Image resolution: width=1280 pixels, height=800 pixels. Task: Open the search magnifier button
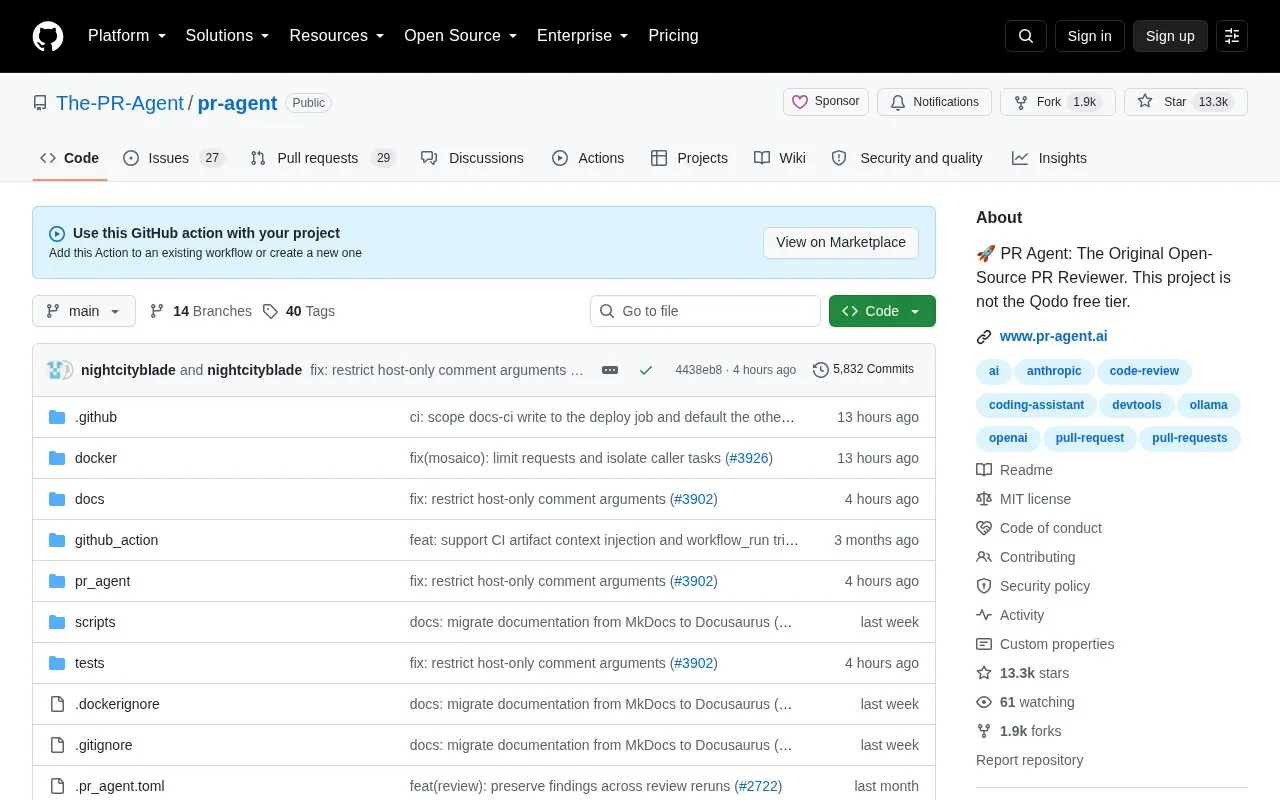click(x=1026, y=36)
